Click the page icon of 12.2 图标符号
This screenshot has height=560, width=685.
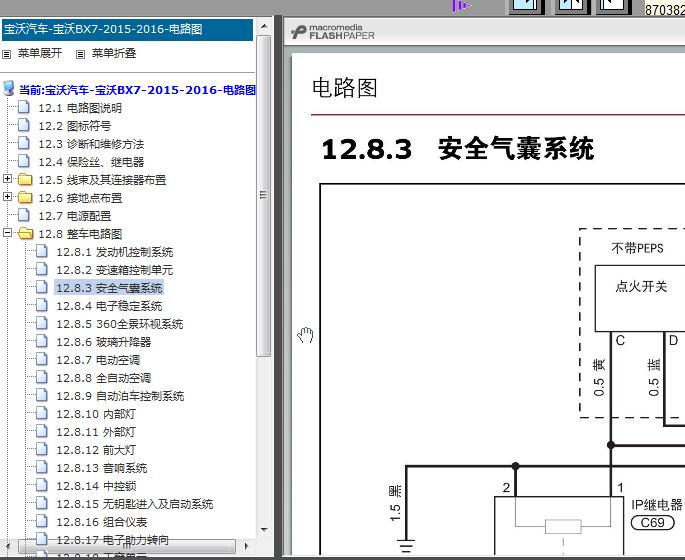click(24, 125)
